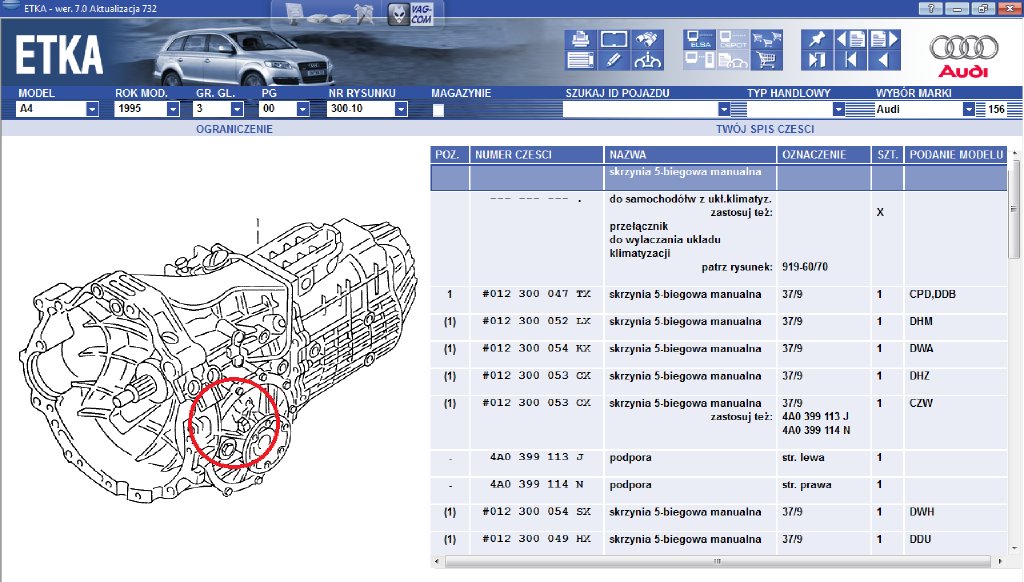Click the printer icon in the toolbar
1024x582 pixels.
click(580, 40)
